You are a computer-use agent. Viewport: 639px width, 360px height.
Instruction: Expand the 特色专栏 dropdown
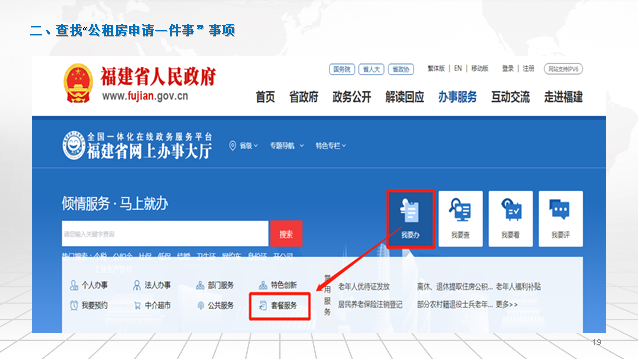[331, 146]
